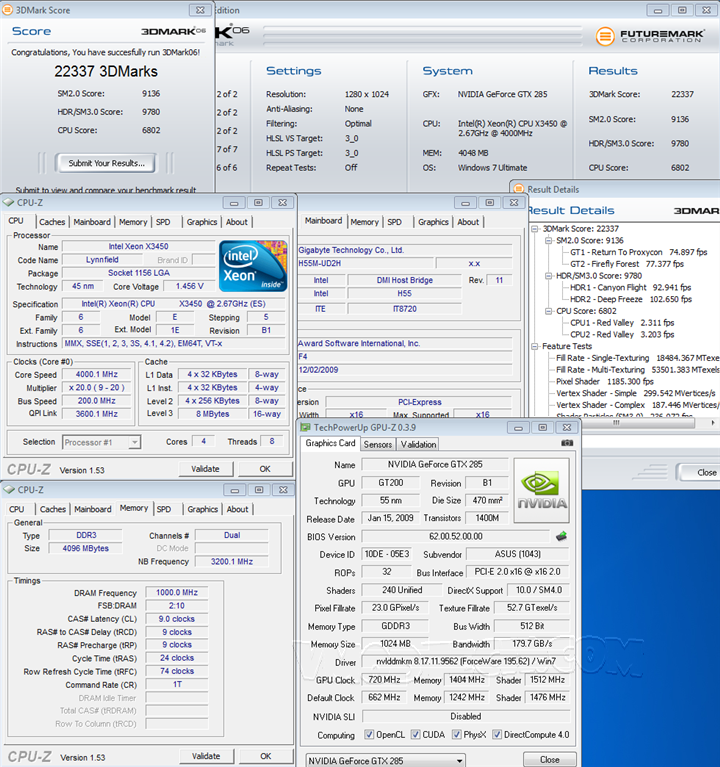Click the BIOS save chip icon
720x767 pixels.
pos(562,536)
